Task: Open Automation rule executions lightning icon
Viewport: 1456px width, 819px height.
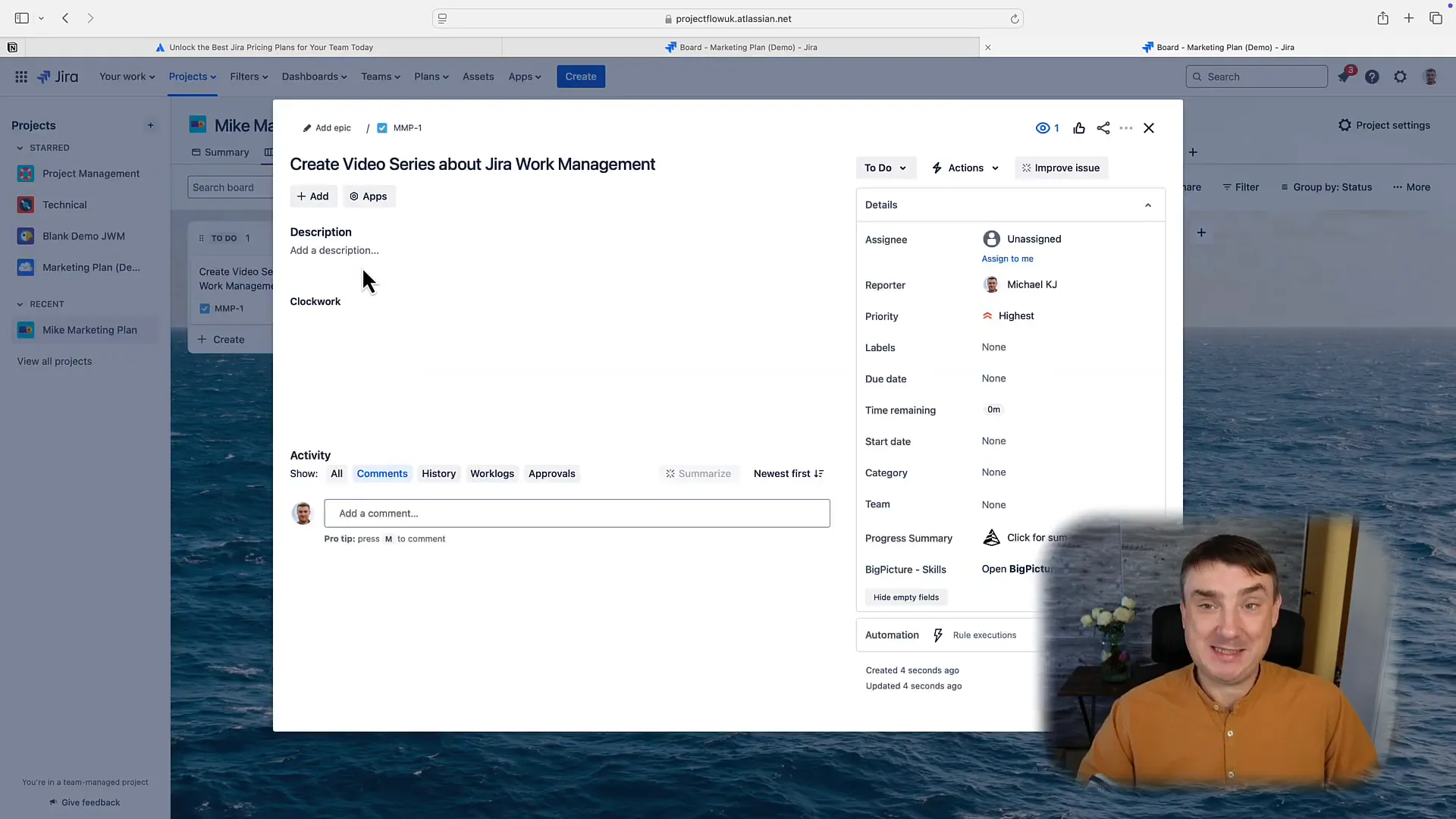Action: coord(938,635)
